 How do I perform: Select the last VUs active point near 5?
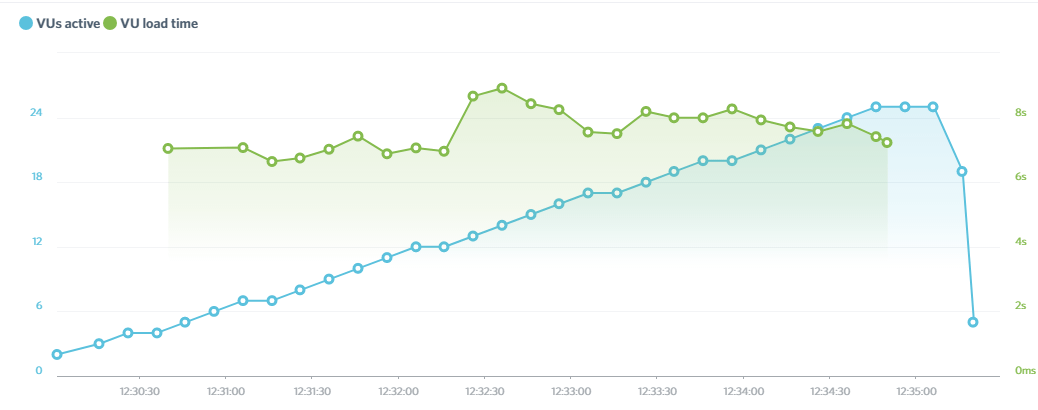coord(972,322)
